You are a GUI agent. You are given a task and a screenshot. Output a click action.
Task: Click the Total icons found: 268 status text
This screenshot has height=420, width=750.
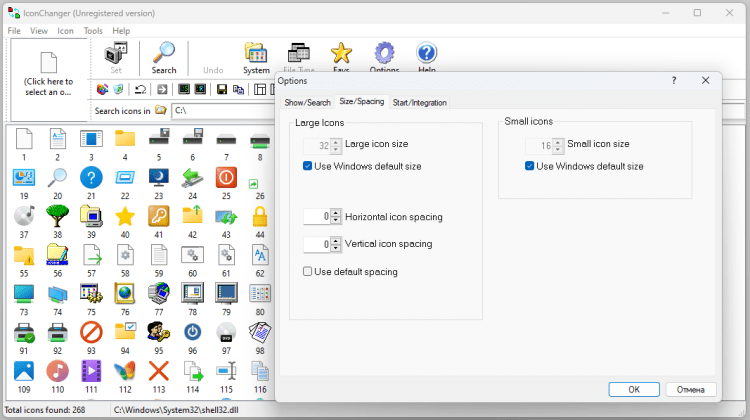click(x=45, y=410)
